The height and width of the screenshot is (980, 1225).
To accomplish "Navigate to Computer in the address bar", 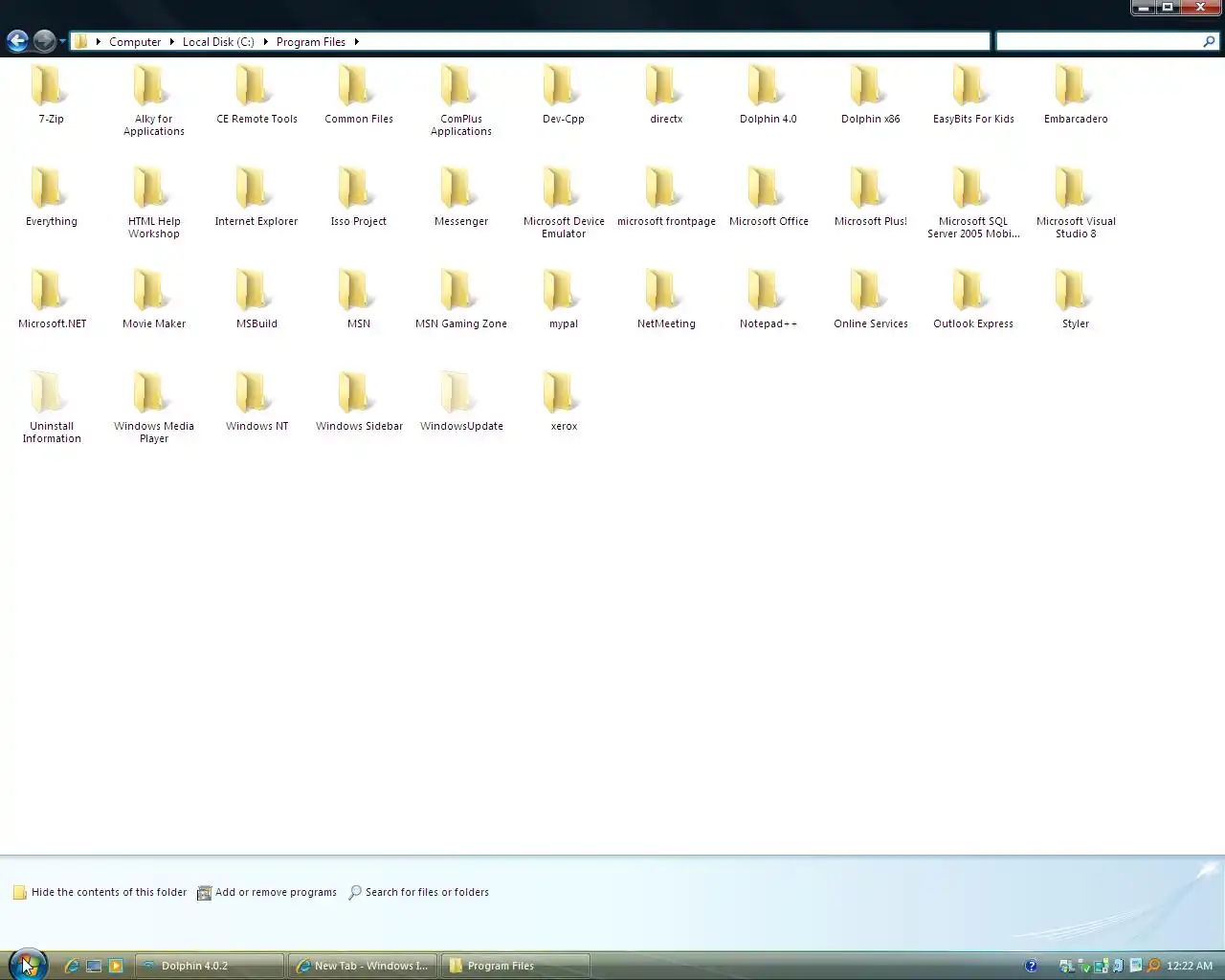I will pos(135,41).
